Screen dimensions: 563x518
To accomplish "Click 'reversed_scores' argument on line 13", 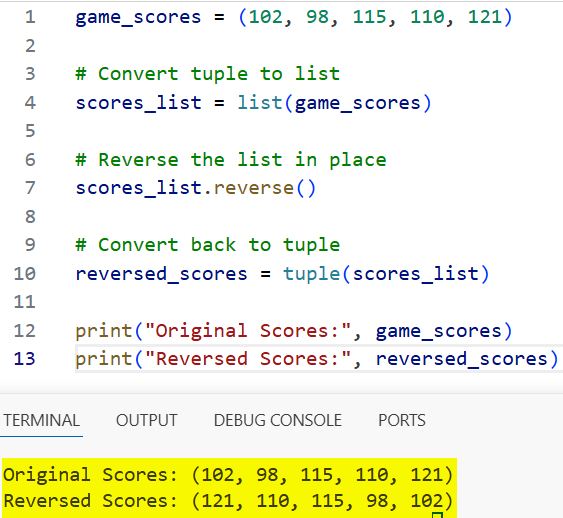I will 461,359.
